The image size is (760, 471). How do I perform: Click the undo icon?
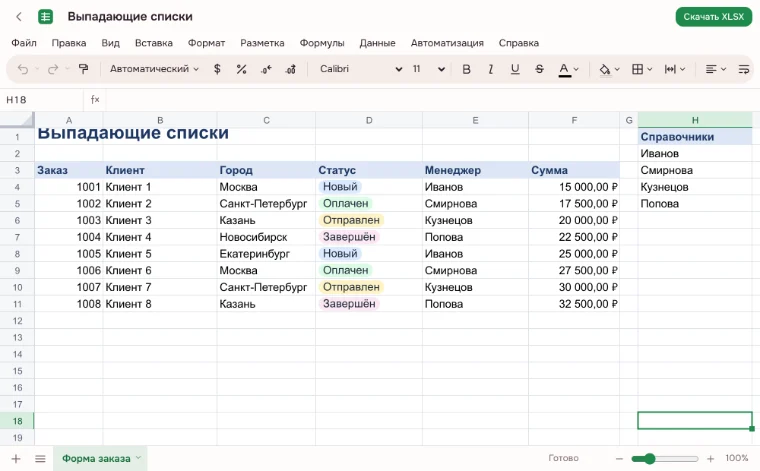click(x=22, y=69)
